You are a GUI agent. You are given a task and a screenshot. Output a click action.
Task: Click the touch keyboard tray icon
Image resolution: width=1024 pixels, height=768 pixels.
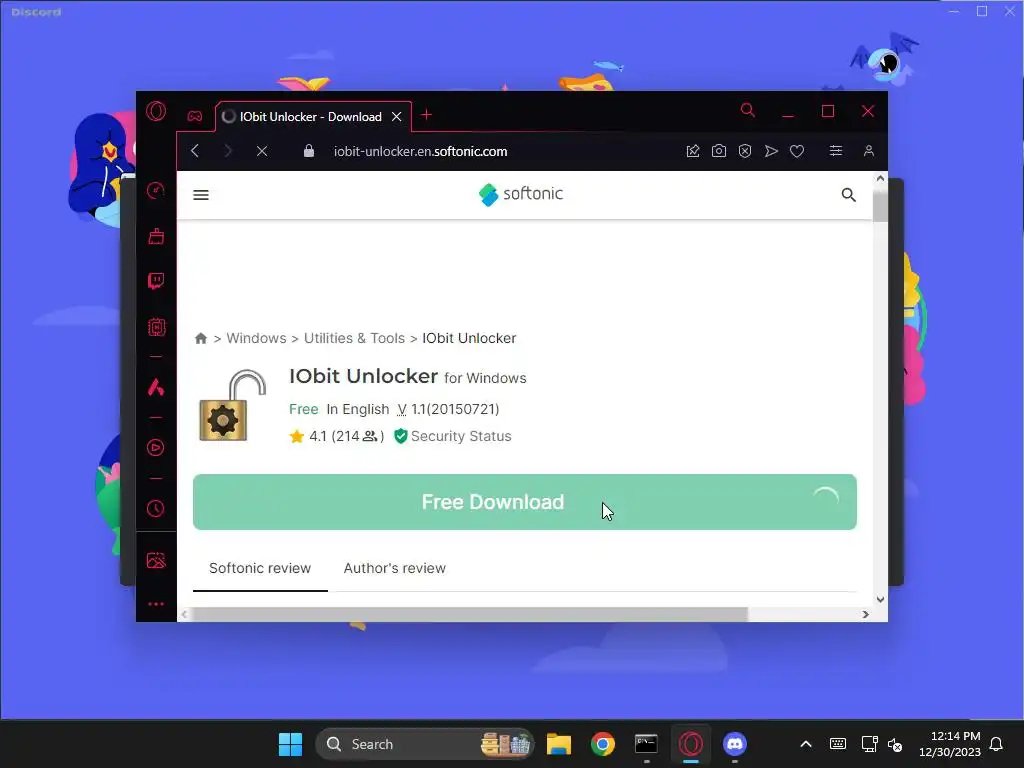(838, 744)
